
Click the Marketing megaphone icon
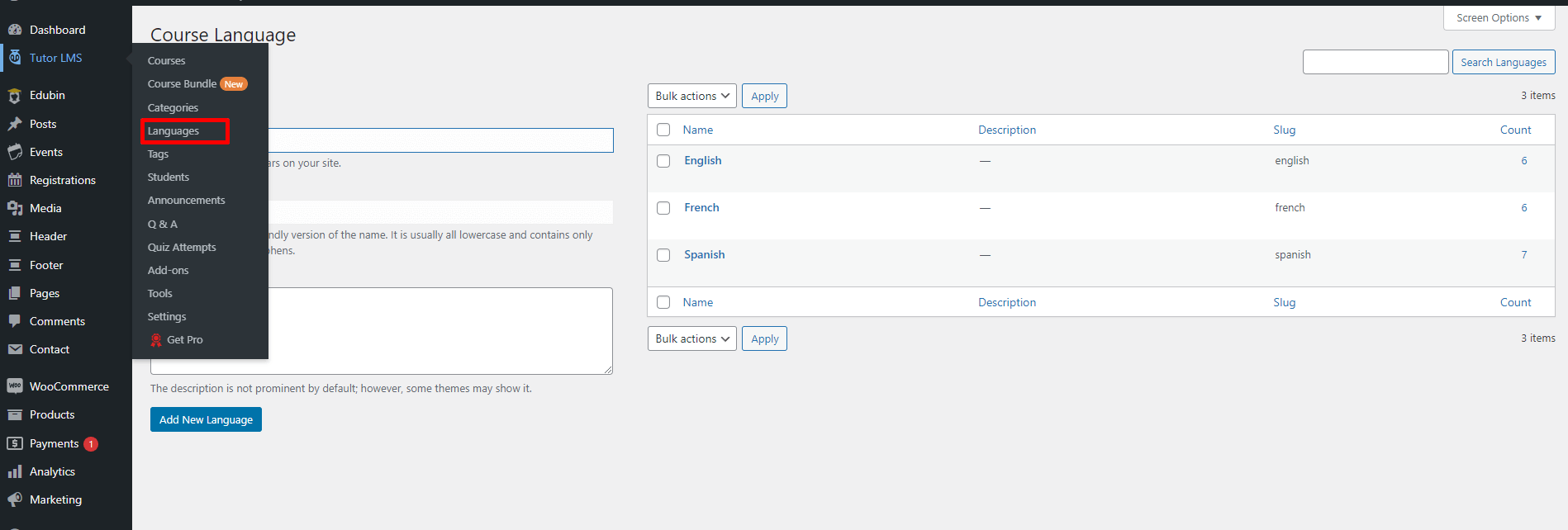click(x=15, y=499)
